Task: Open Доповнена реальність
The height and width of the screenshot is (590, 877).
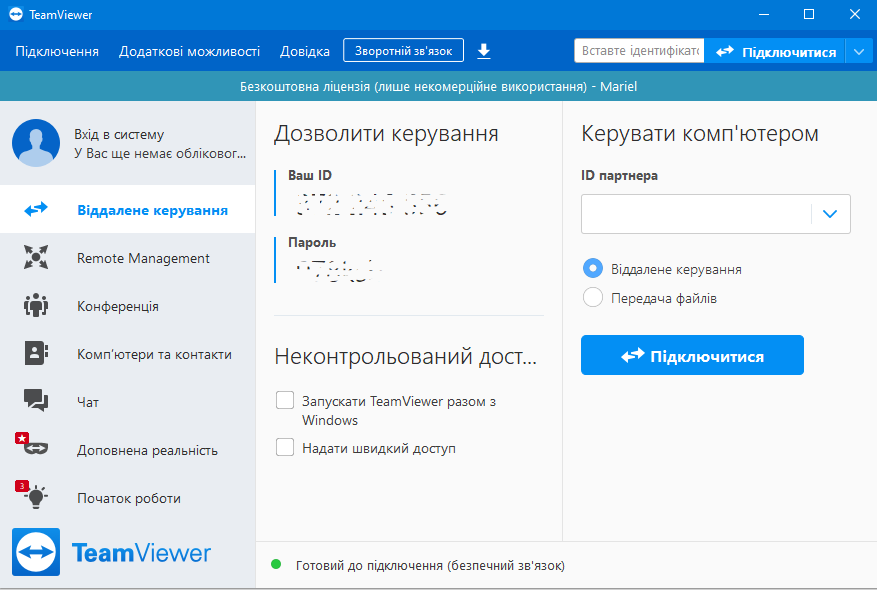Action: tap(36, 449)
